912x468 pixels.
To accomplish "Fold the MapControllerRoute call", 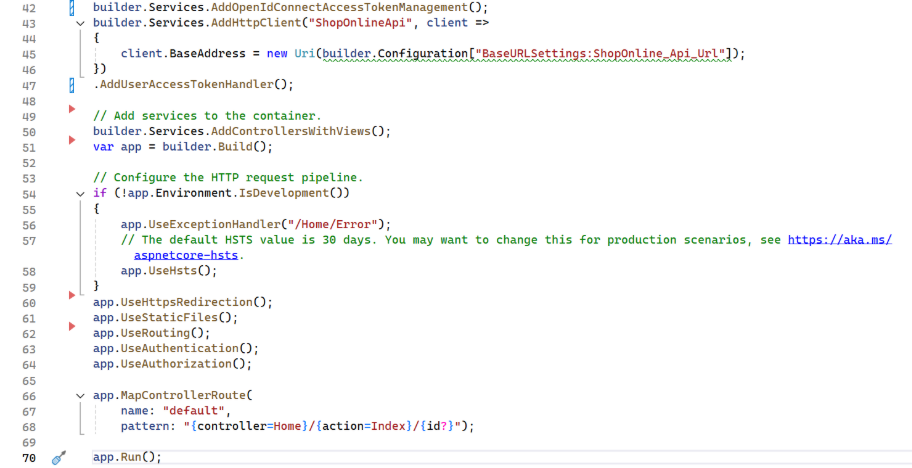I will (x=80, y=396).
